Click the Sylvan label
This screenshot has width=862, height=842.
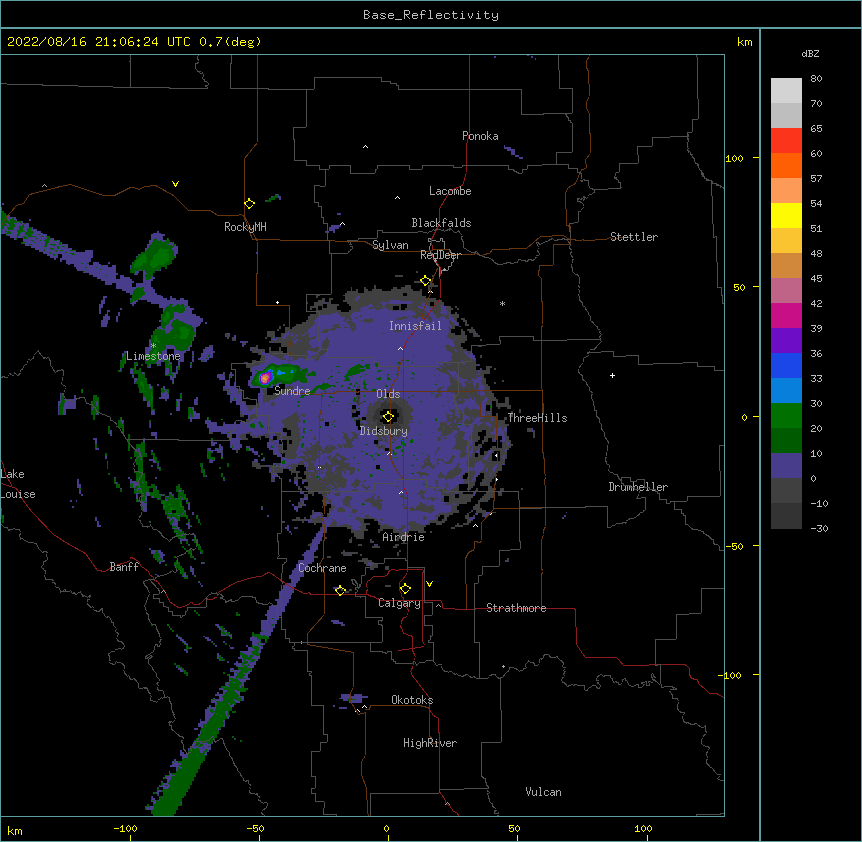click(x=390, y=245)
